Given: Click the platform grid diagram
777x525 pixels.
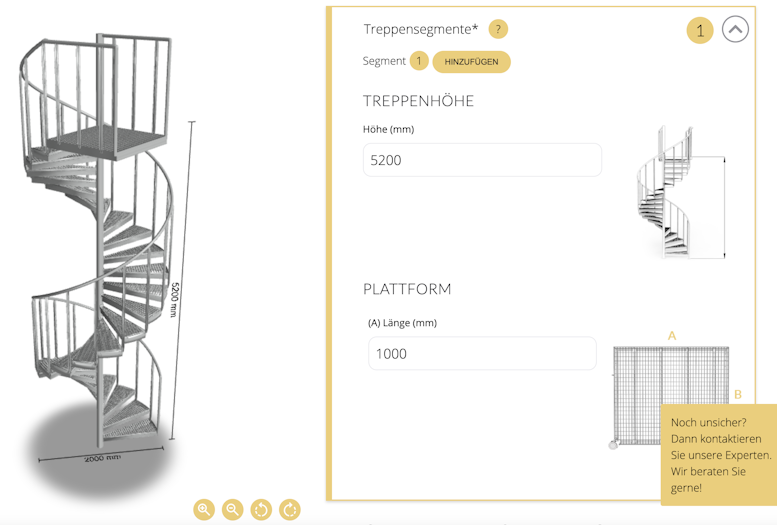Looking at the screenshot, I should tap(671, 395).
